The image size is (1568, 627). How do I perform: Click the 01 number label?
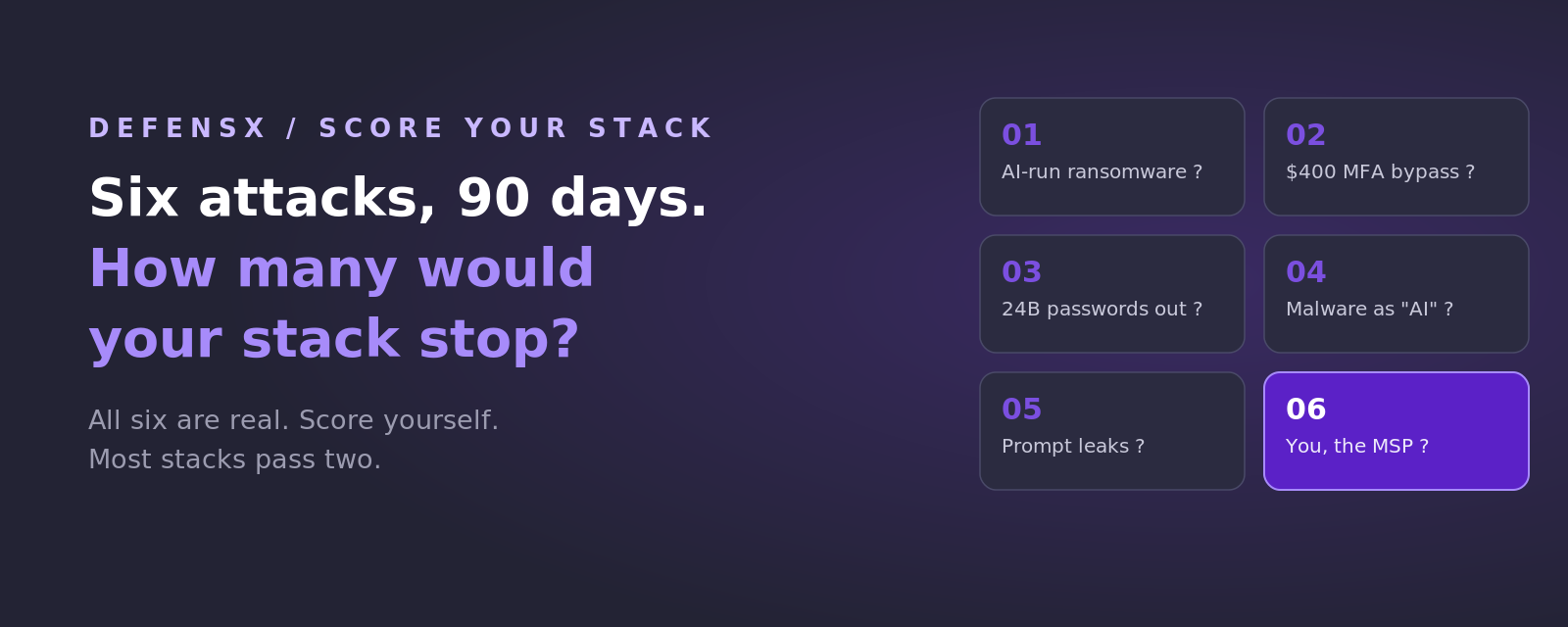click(x=1021, y=135)
